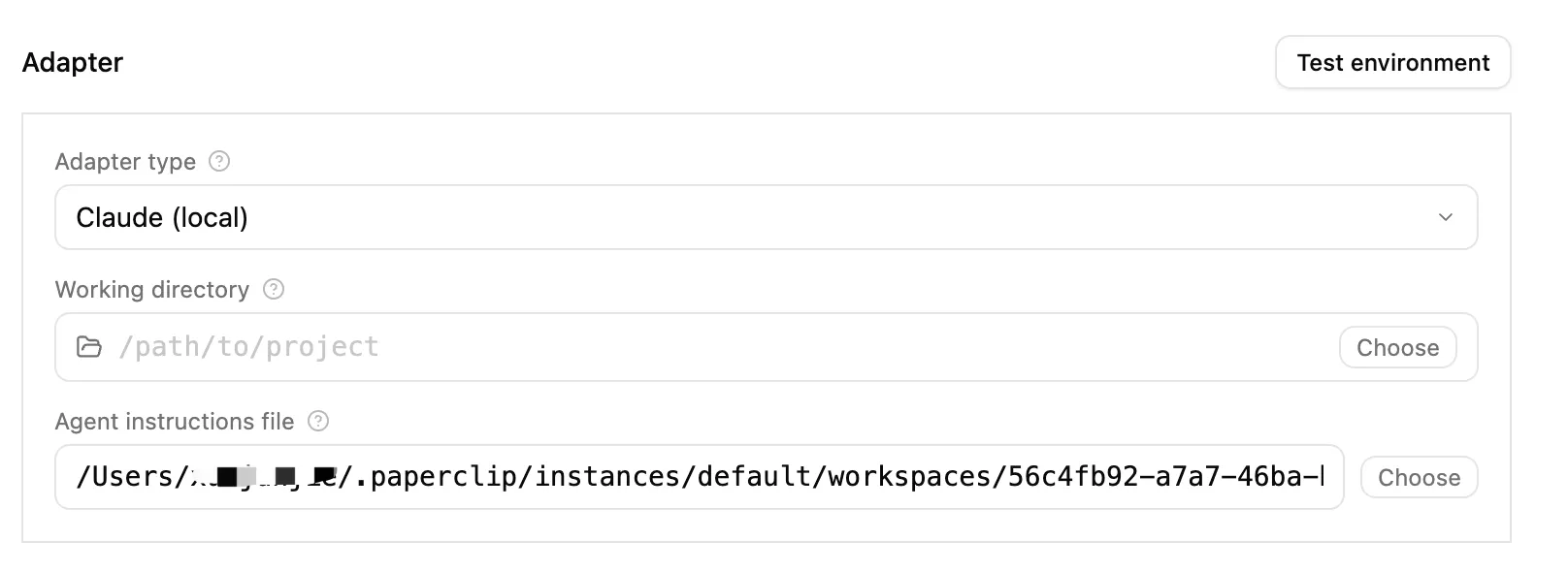This screenshot has width=1568, height=572.
Task: Click the Adapter section heading
Action: coord(73,63)
